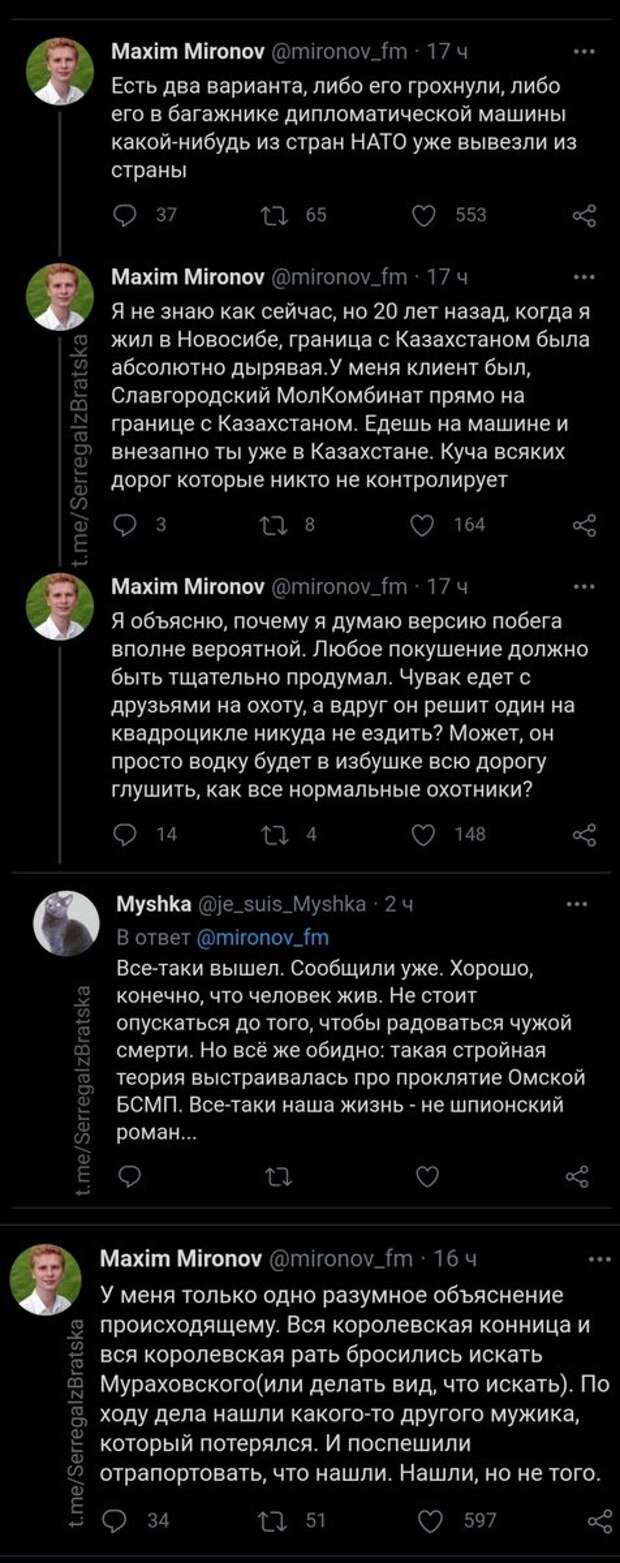Reply to the tweet with 37 comments
The width and height of the screenshot is (620, 1563).
tap(126, 214)
